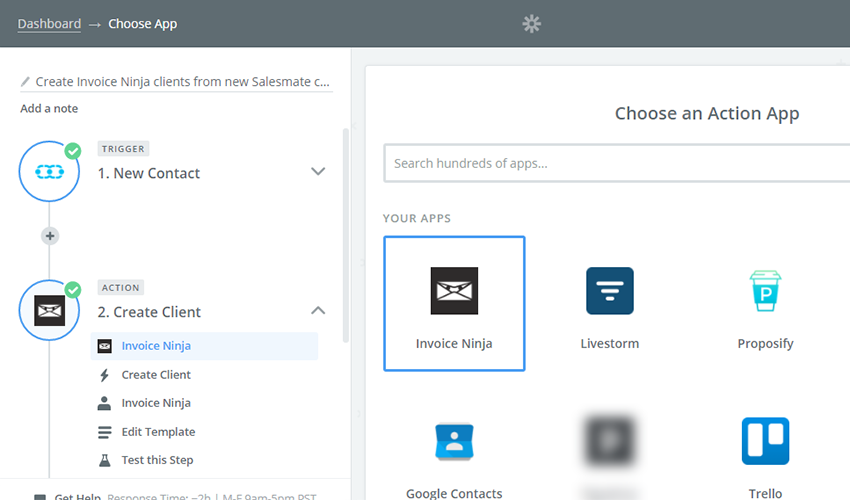The image size is (850, 500).
Task: Choose the Invoice Ninja app tile
Action: 454,304
